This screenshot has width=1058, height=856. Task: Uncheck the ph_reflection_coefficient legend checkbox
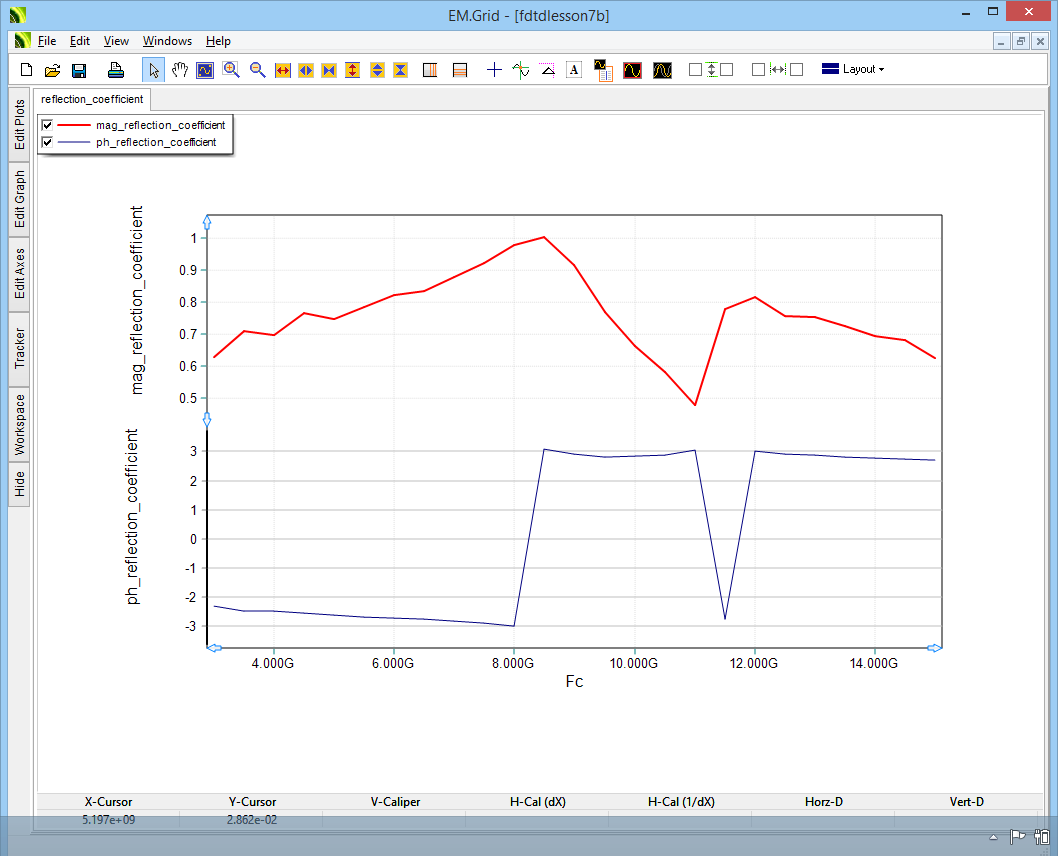47,142
